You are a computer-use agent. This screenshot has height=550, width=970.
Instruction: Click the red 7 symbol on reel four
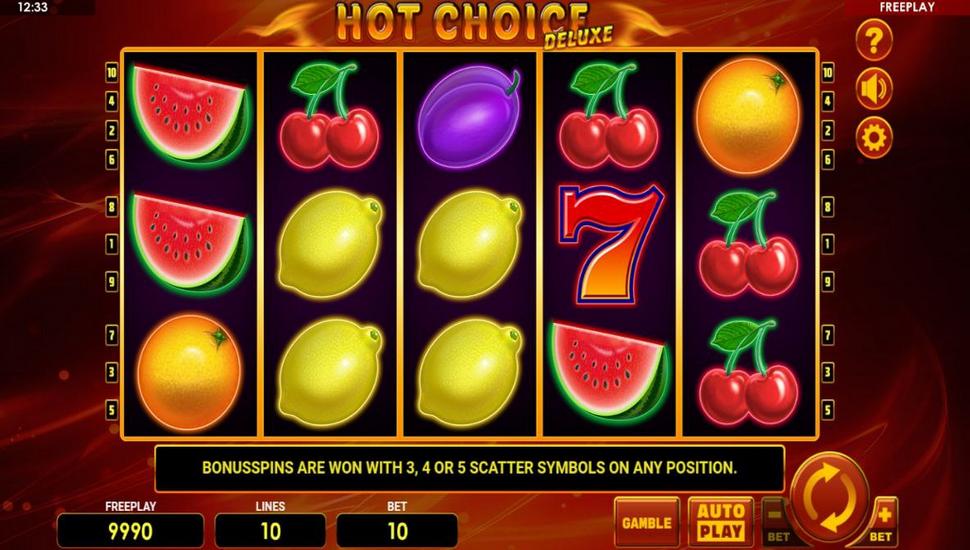point(611,244)
